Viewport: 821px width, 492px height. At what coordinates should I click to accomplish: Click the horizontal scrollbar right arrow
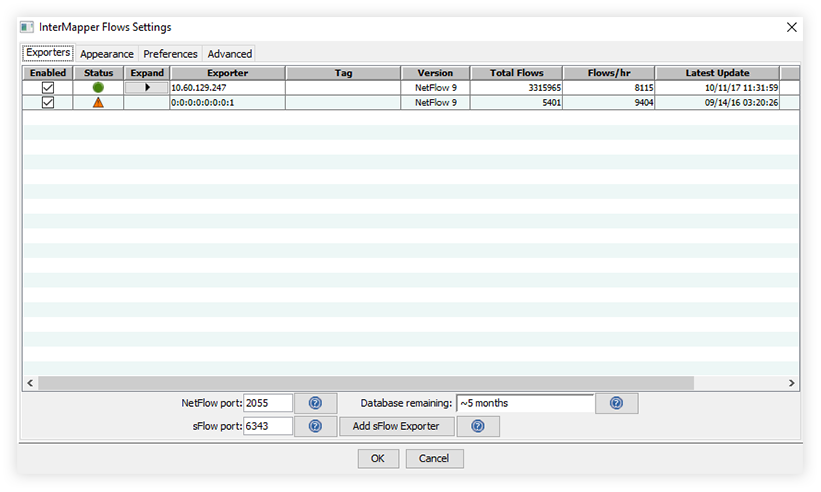coord(791,383)
